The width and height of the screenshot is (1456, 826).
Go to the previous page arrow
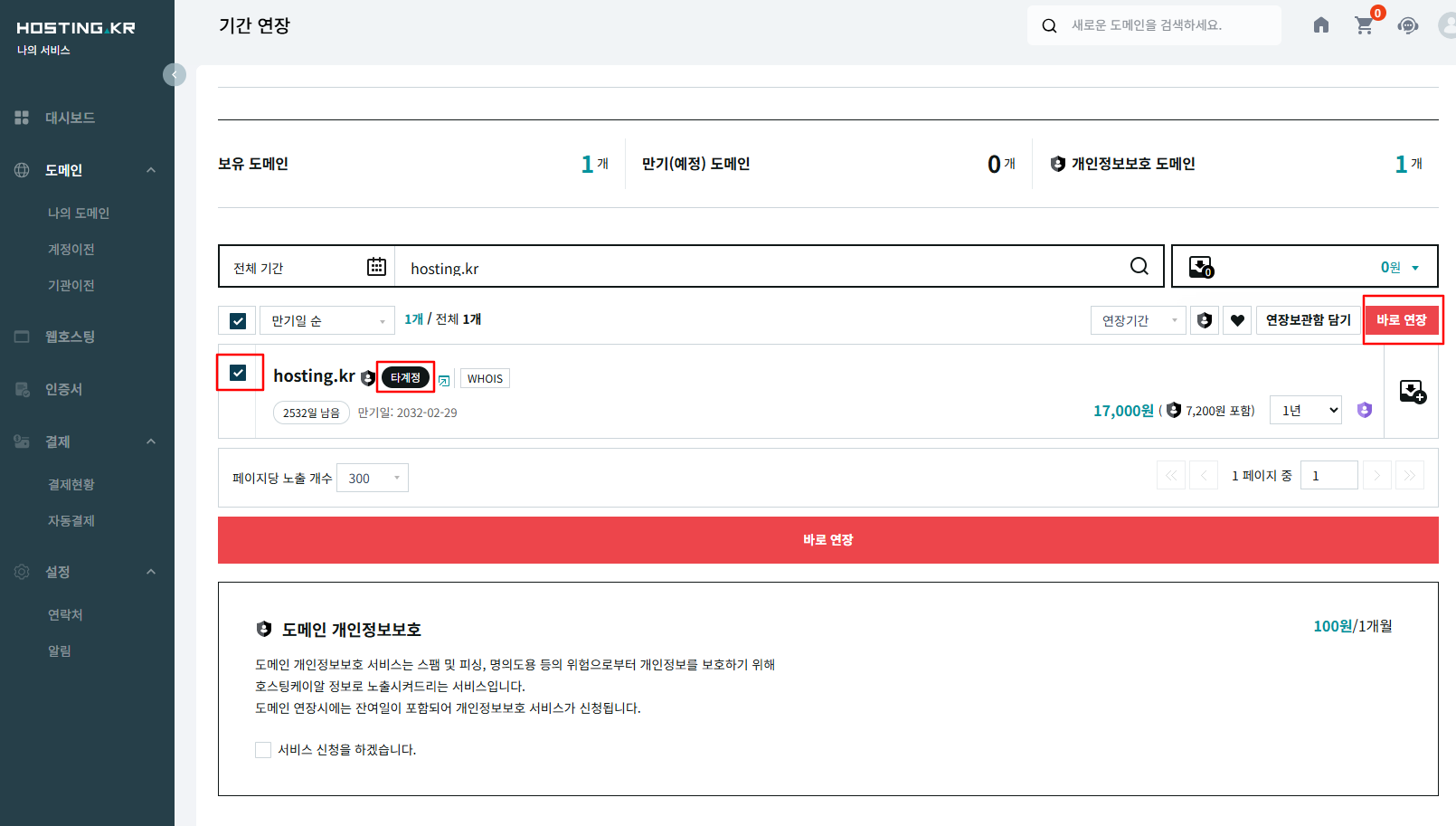point(1204,475)
